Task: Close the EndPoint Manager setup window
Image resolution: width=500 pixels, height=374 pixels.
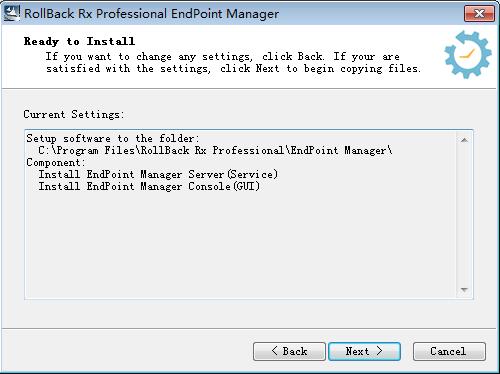Action: 479,14
